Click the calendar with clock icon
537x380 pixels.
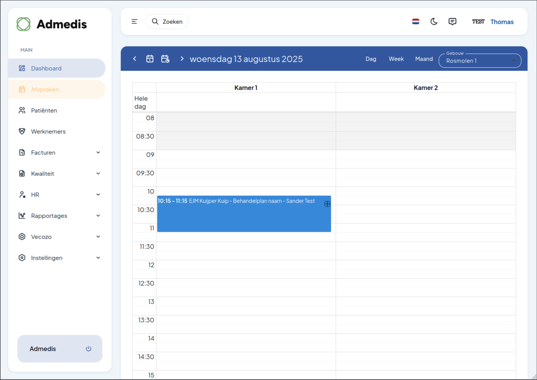pyautogui.click(x=165, y=59)
